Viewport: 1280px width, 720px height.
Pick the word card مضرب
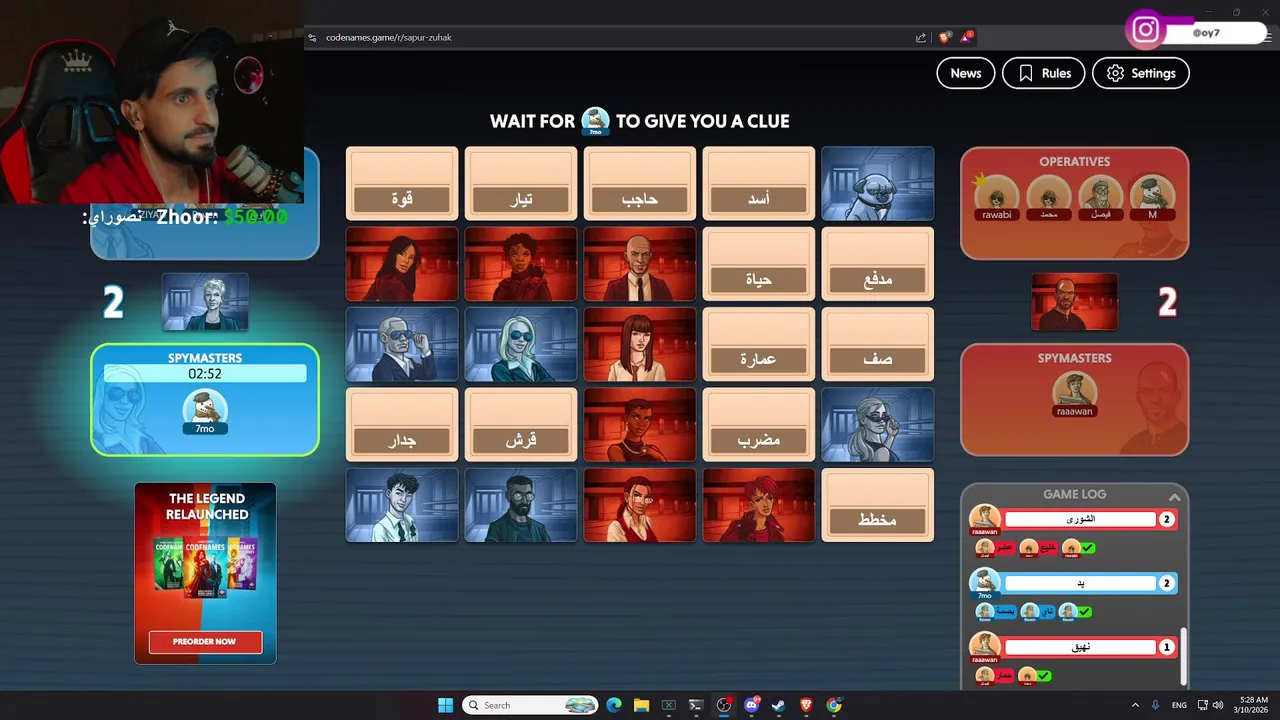(759, 425)
